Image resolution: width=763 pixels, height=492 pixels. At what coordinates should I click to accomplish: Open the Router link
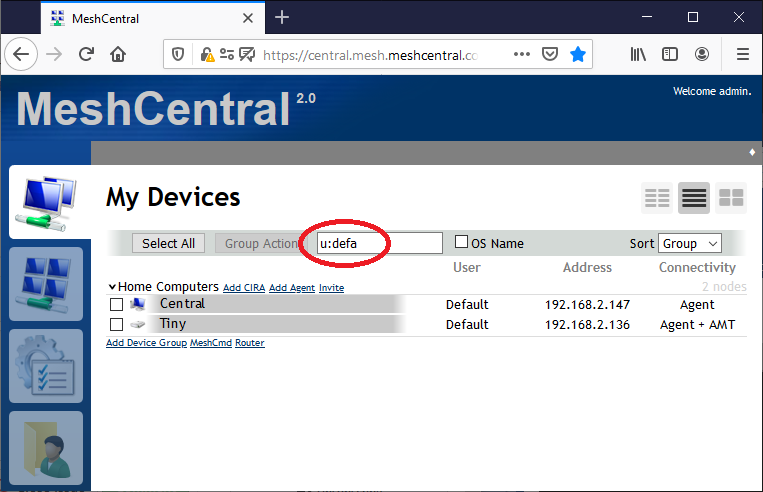[x=250, y=343]
